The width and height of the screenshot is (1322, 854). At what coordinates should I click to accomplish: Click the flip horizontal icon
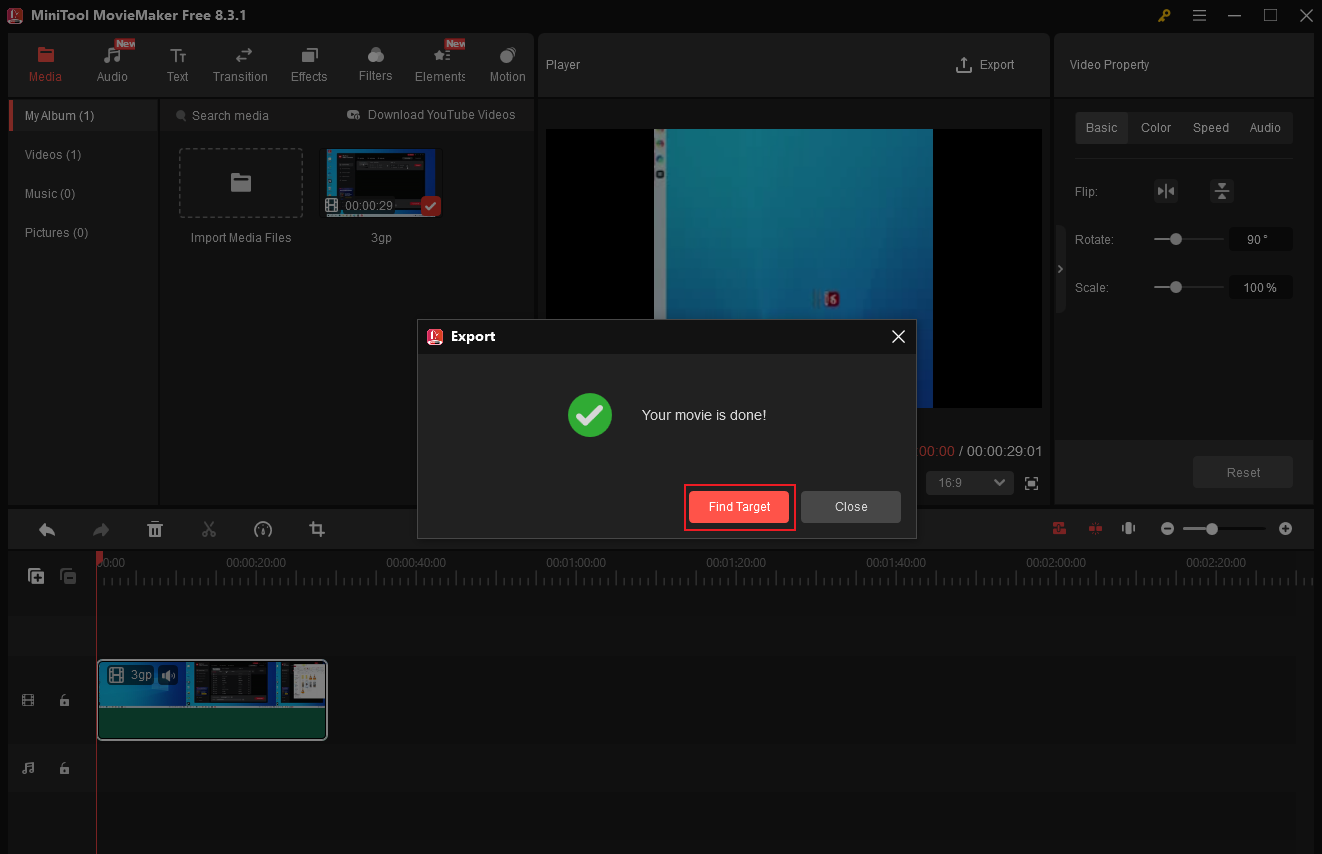[x=1165, y=191]
